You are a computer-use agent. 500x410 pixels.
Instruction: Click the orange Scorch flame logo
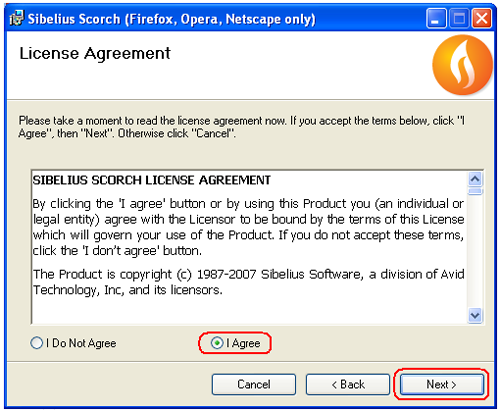pos(462,65)
